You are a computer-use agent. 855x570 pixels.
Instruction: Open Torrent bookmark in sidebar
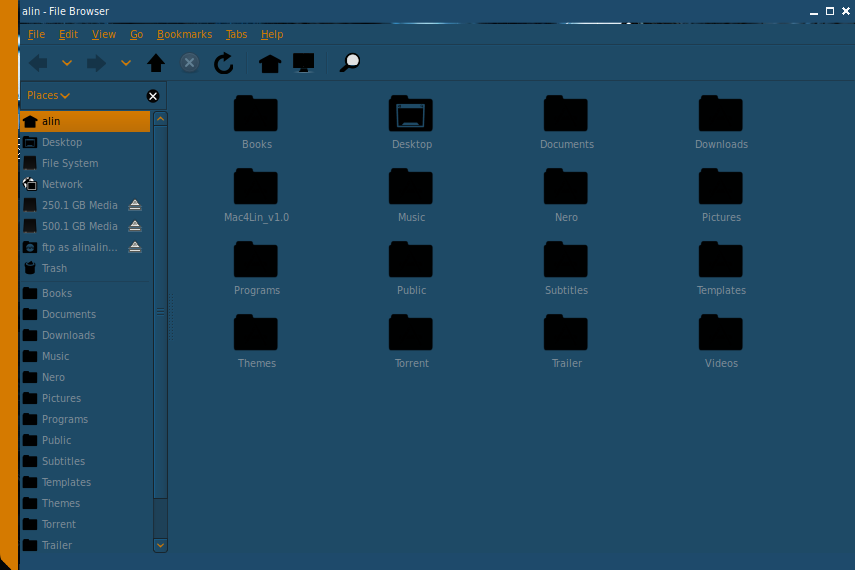[85, 524]
